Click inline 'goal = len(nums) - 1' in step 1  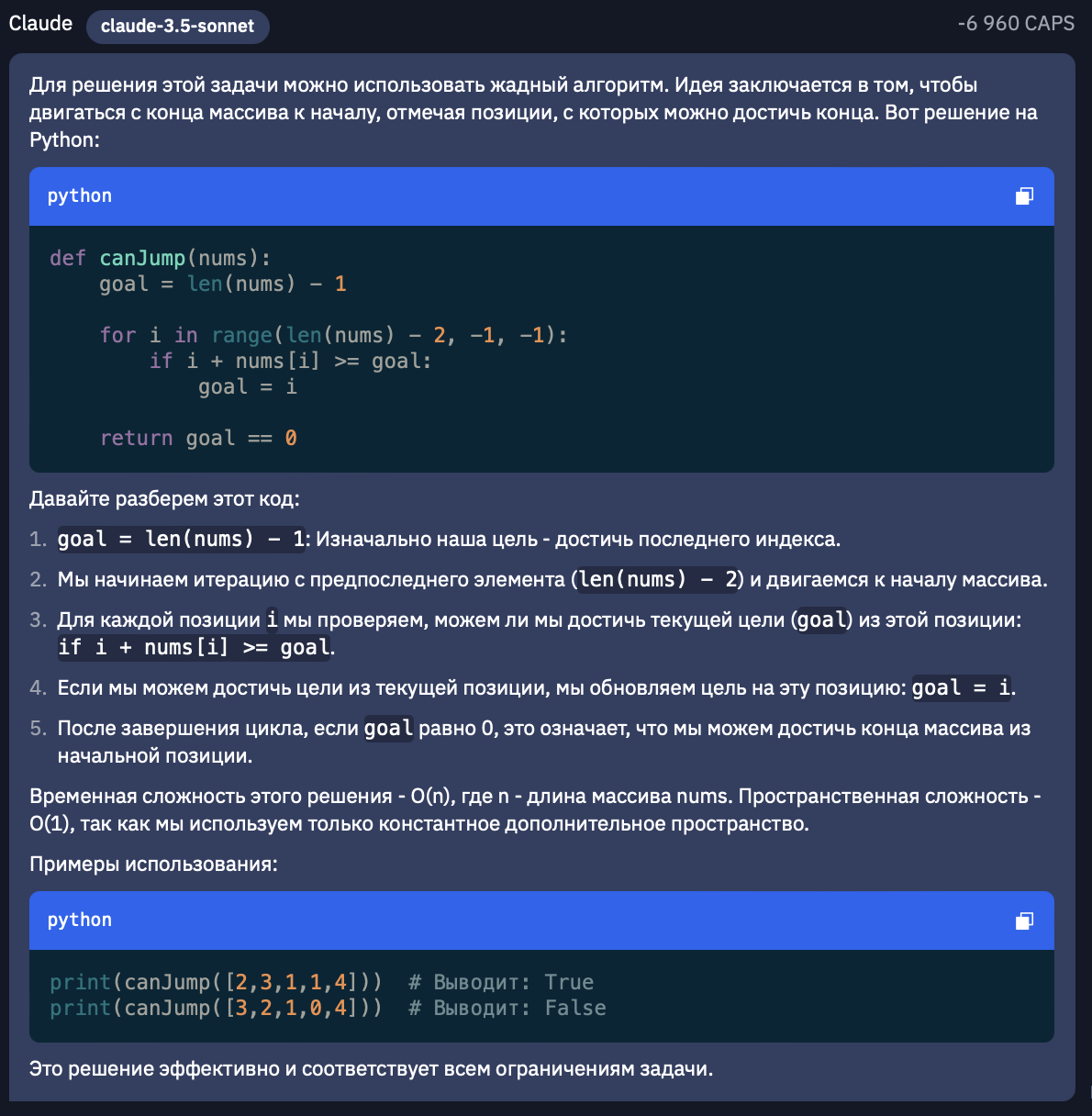pyautogui.click(x=182, y=540)
